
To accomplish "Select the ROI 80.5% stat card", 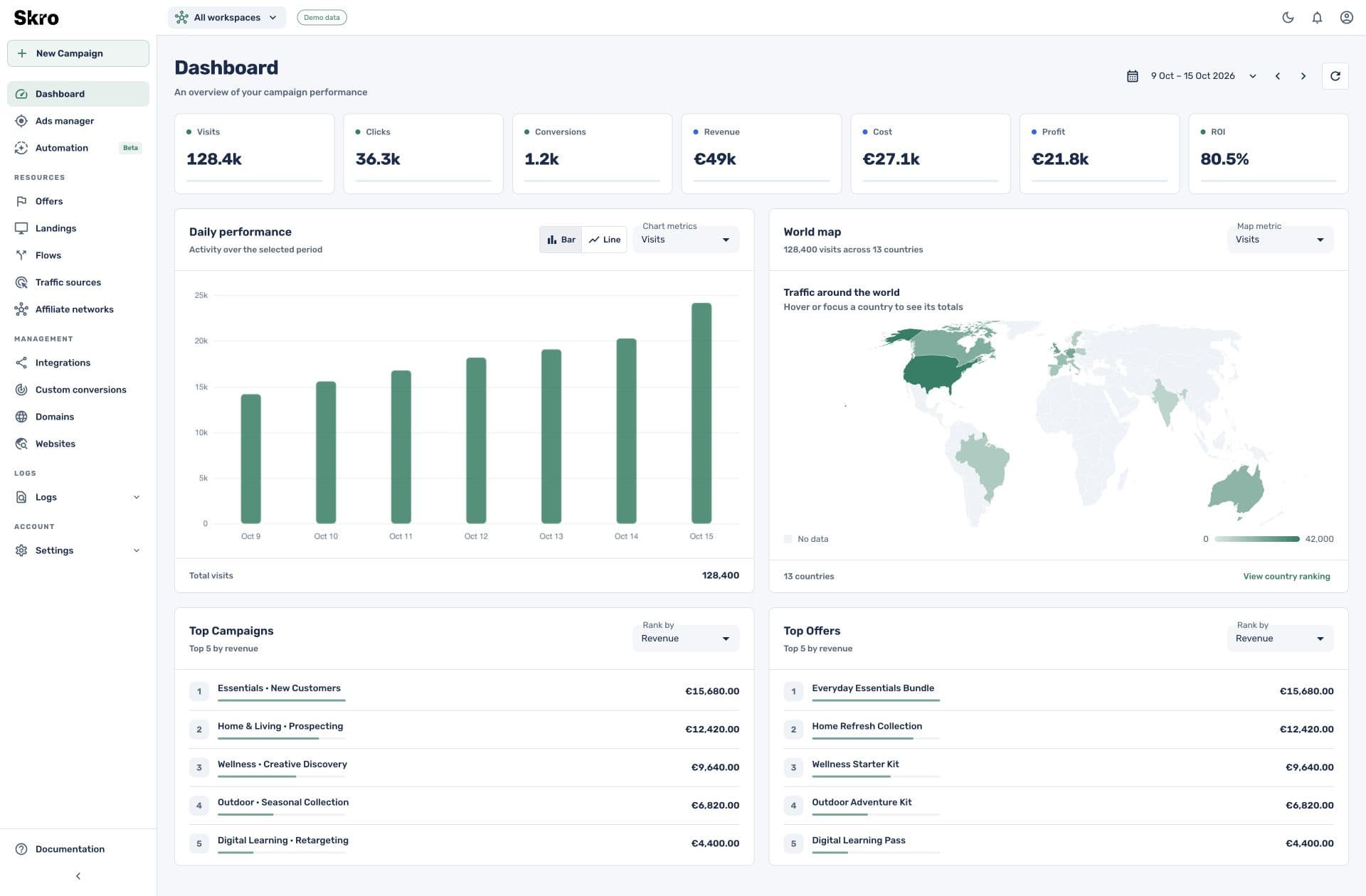I will [1268, 154].
